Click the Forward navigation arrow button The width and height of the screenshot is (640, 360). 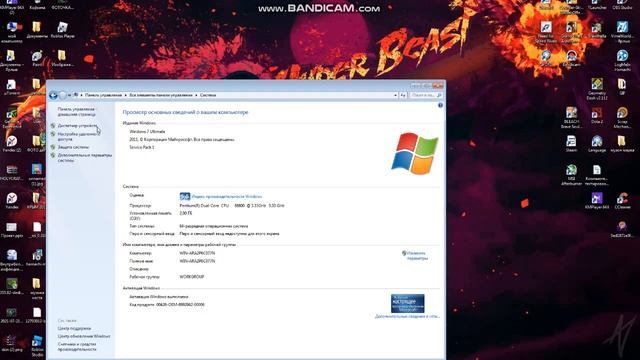[62, 95]
